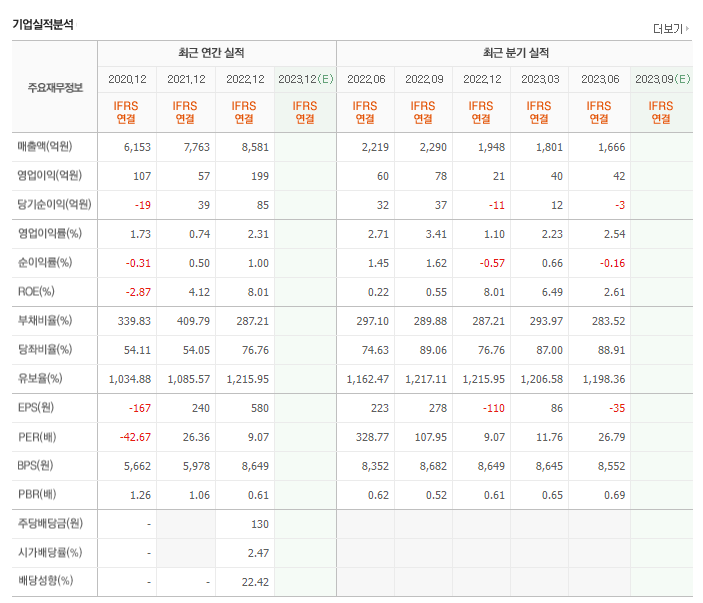Open the 더보기 link
Viewport: 703px width, 603px height.
pos(668,29)
